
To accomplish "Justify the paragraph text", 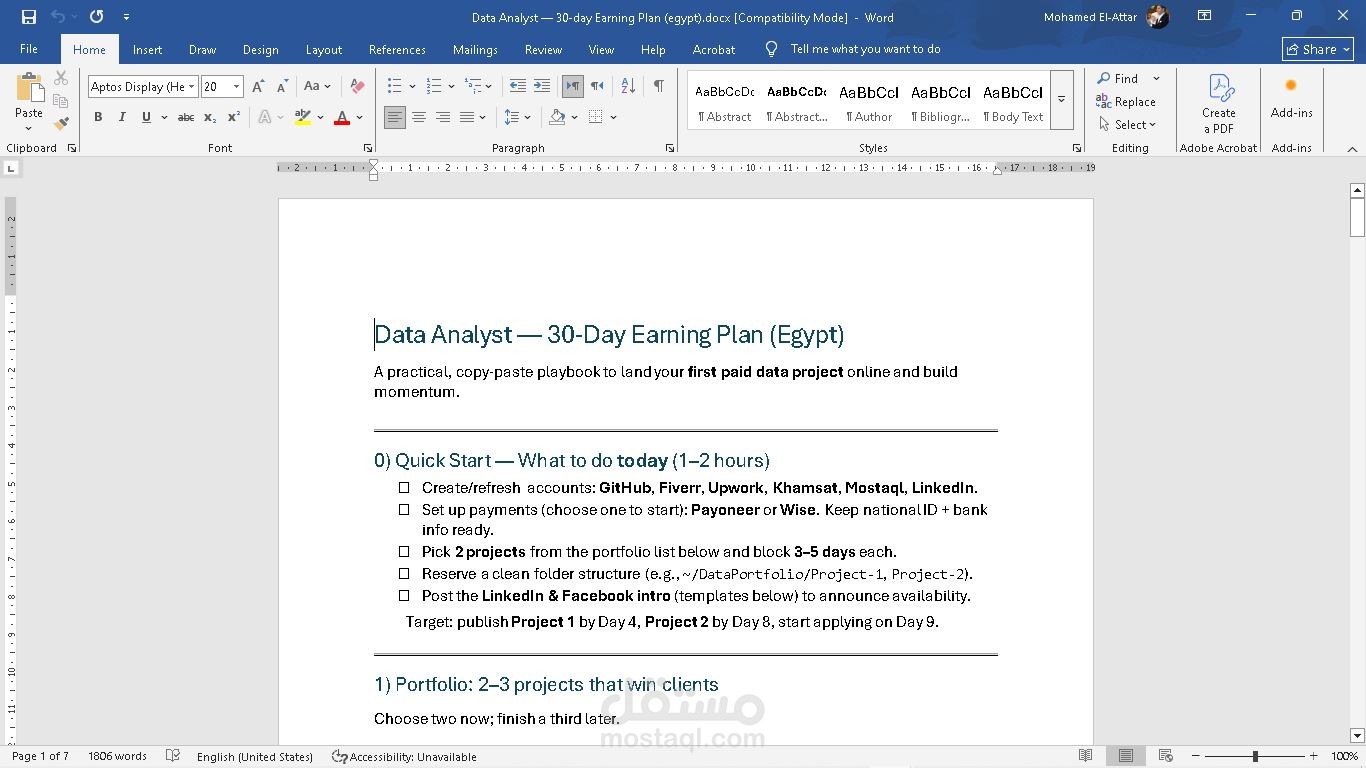I will pos(466,118).
